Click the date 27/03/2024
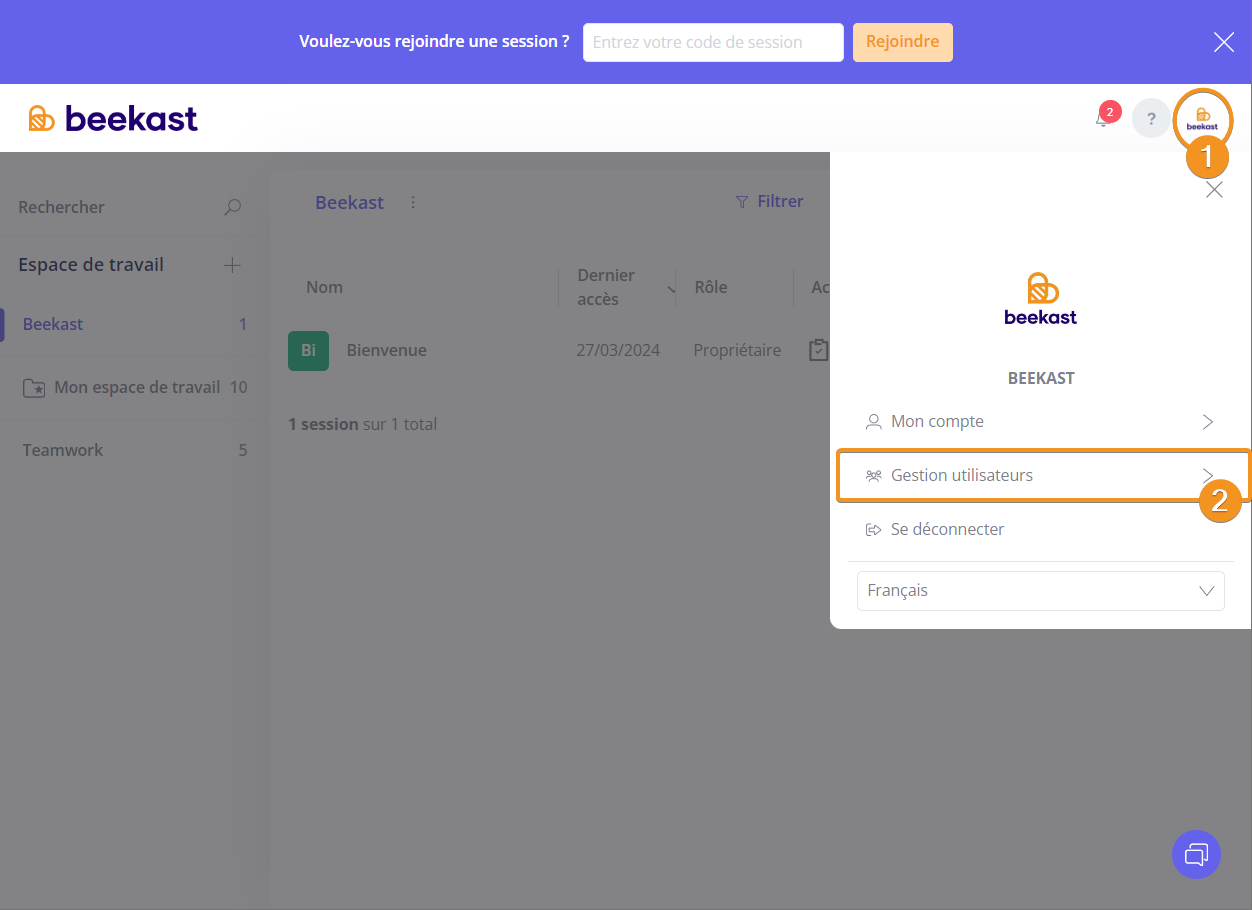Image resolution: width=1252 pixels, height=910 pixels. (618, 350)
